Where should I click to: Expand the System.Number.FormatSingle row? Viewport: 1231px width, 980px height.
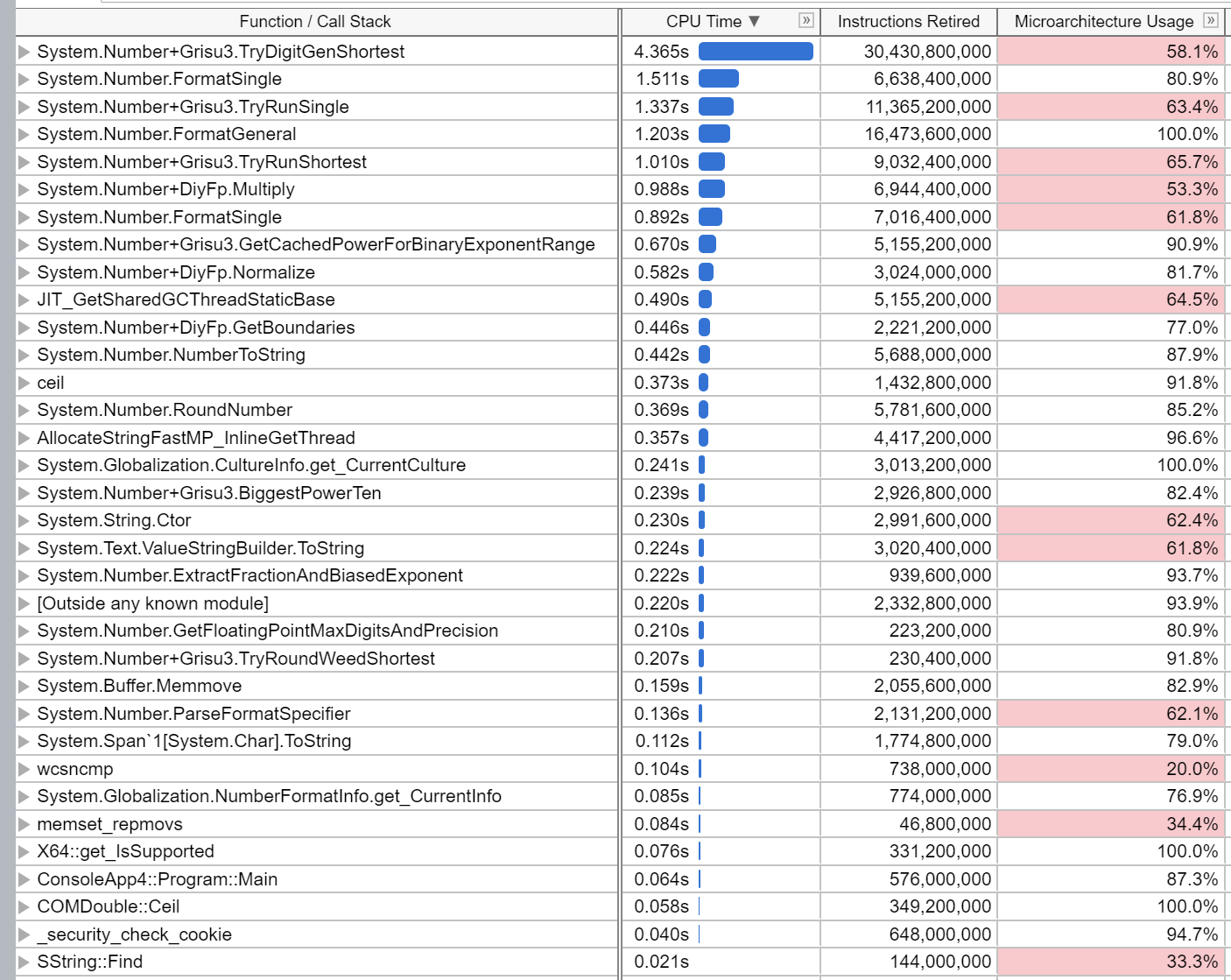click(x=22, y=79)
